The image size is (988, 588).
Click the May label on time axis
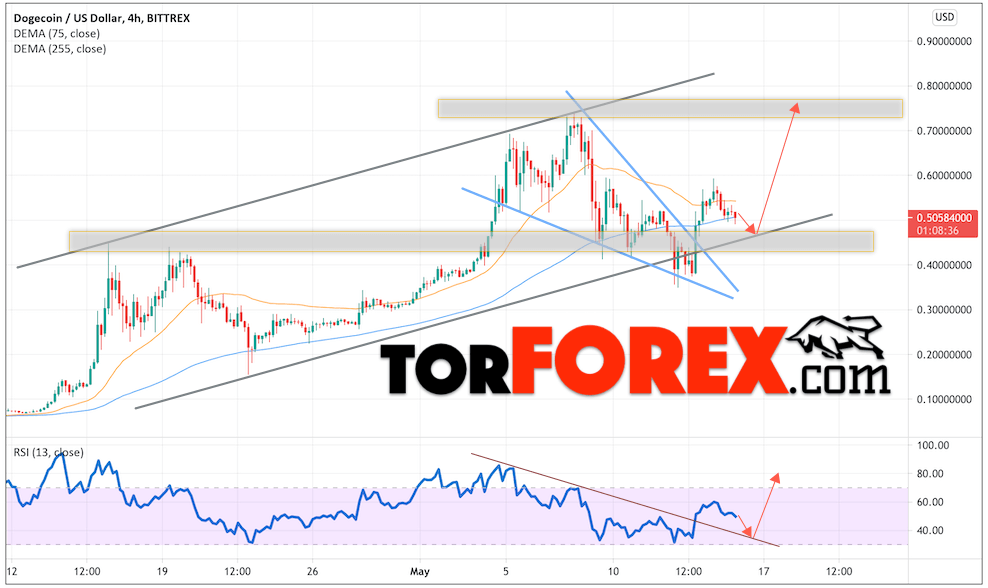[420, 572]
